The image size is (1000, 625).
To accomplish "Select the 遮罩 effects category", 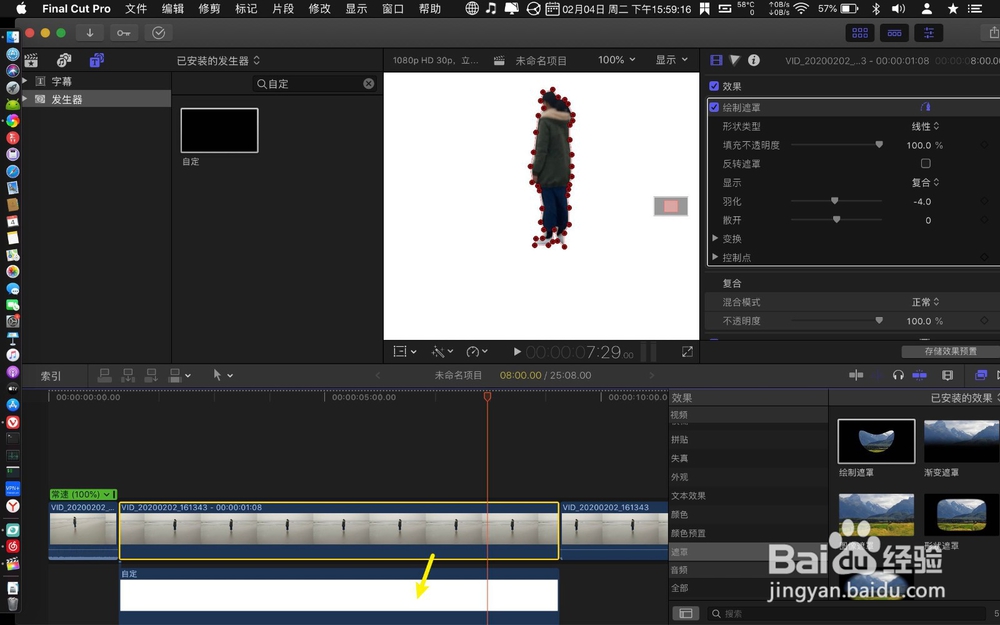I will pos(749,552).
